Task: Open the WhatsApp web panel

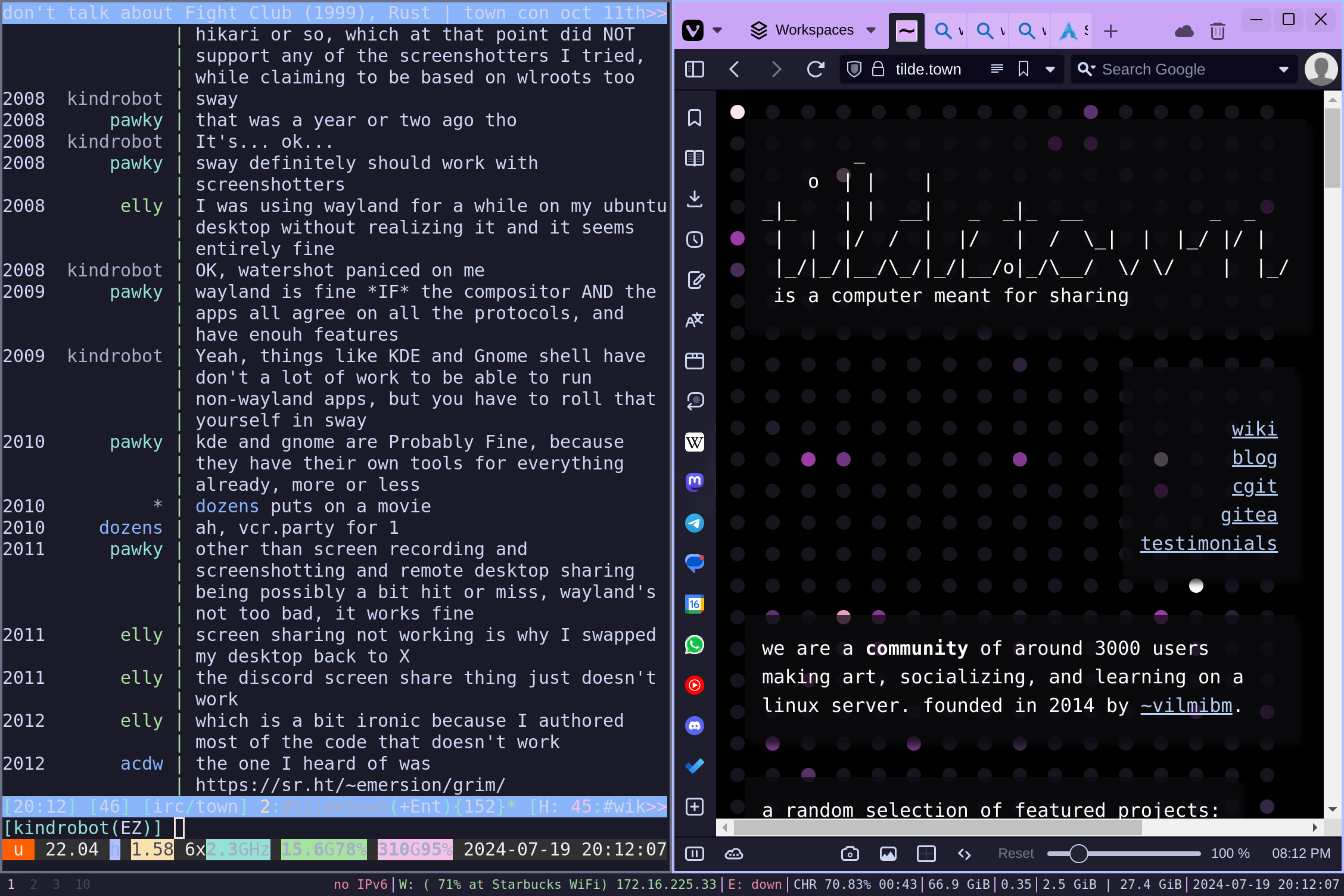Action: [695, 645]
